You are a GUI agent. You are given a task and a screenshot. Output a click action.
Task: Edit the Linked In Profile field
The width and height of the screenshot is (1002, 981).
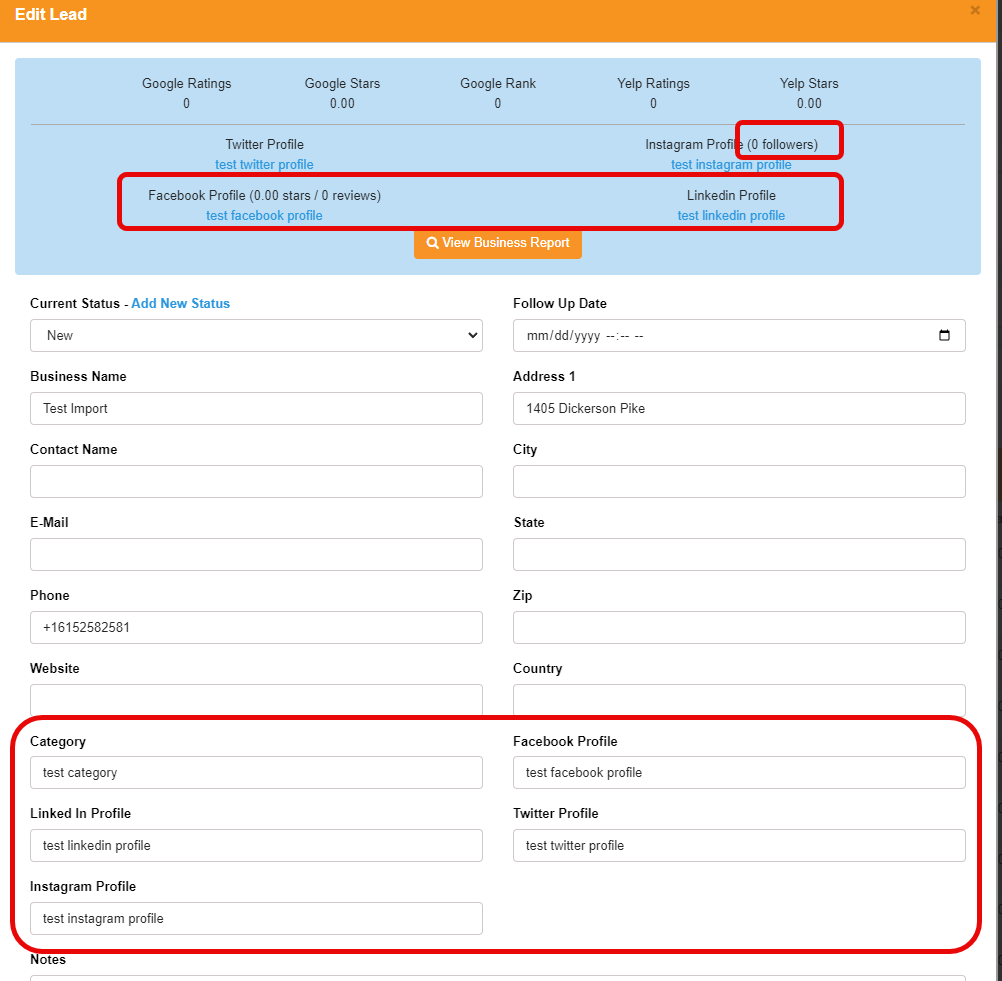pos(256,846)
